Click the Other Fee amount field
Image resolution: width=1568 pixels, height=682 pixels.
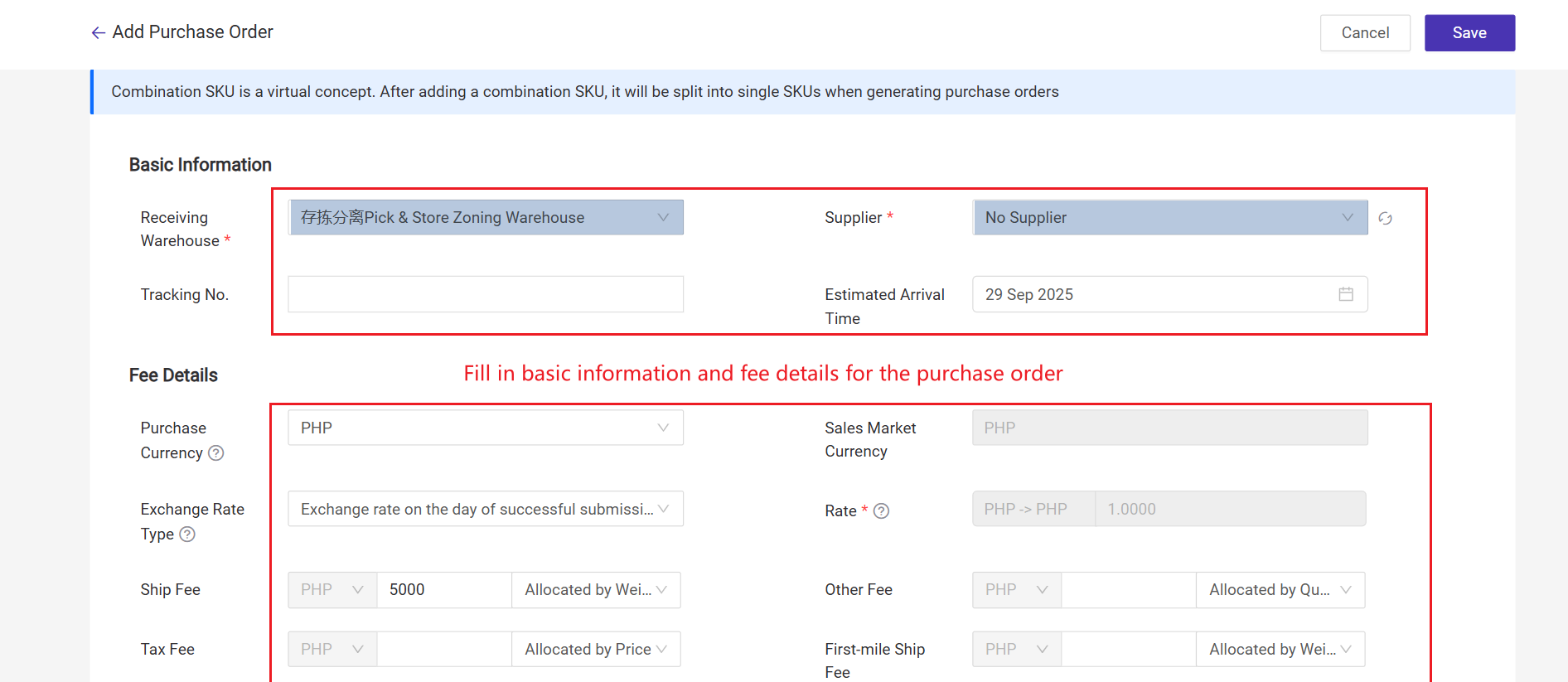tap(1128, 590)
